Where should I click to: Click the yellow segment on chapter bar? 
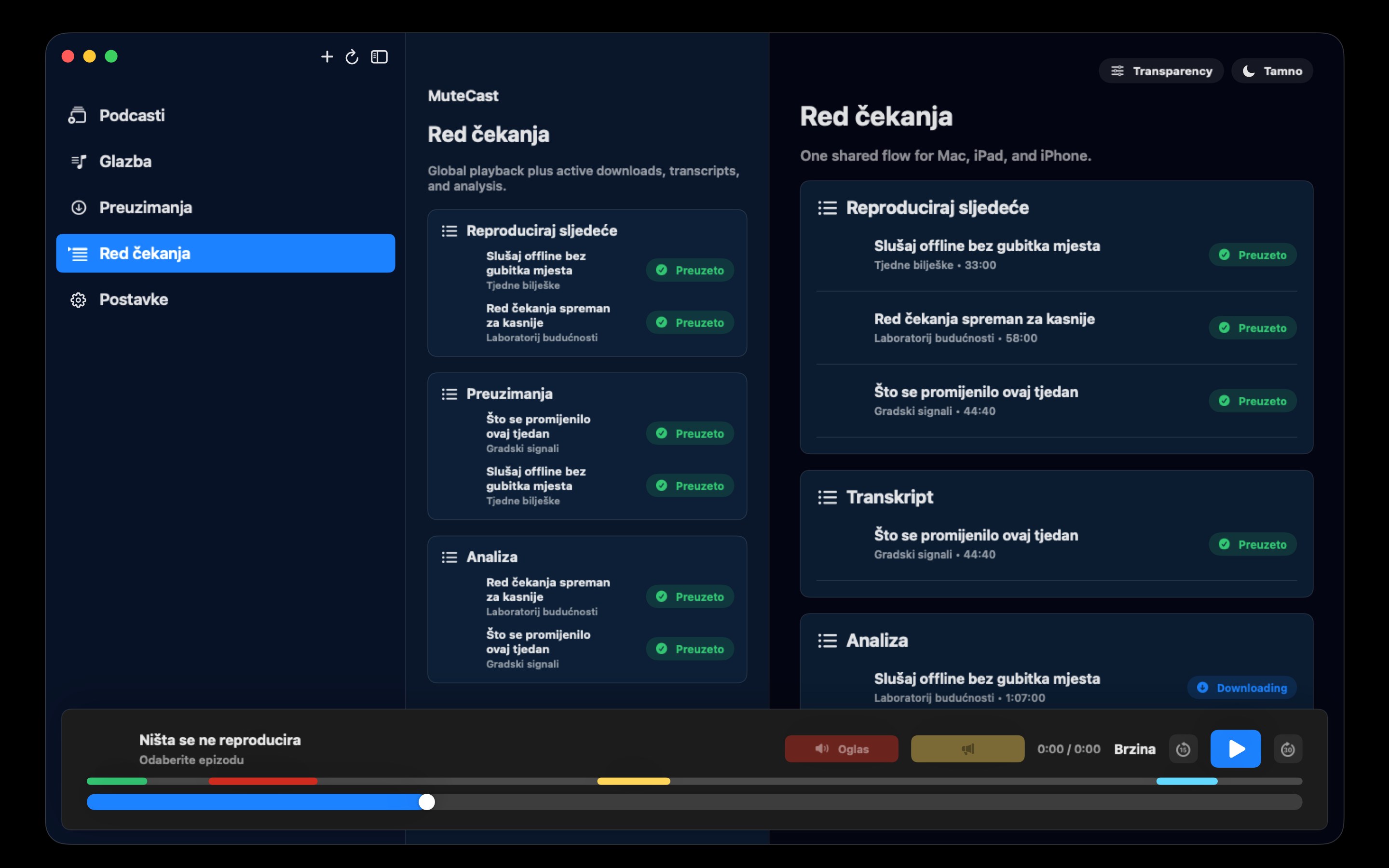(634, 781)
